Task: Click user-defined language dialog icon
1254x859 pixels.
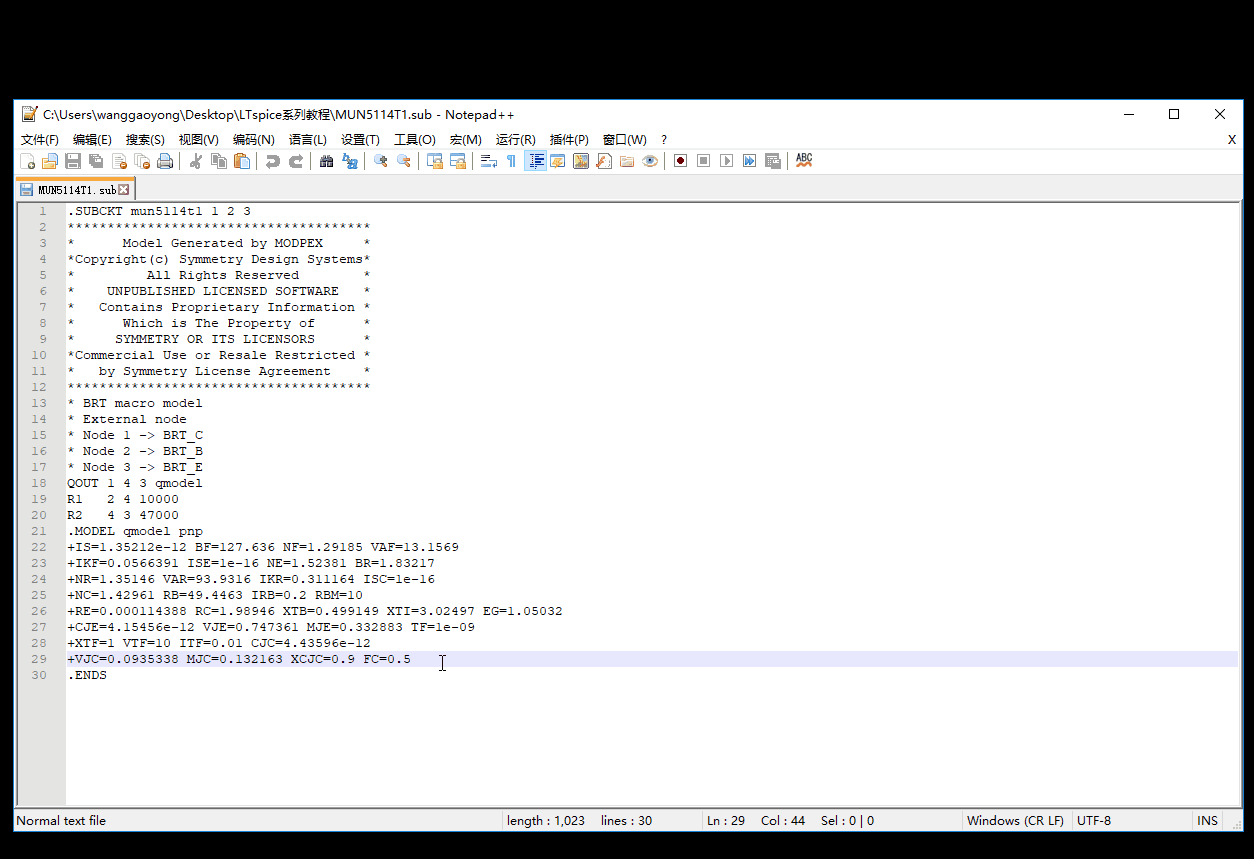Action: [558, 161]
